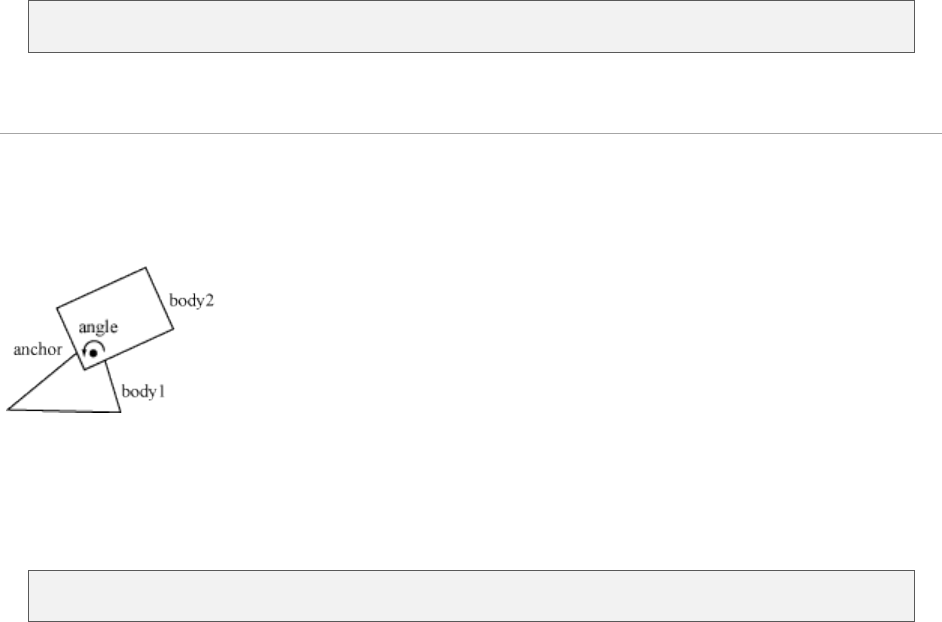This screenshot has width=942, height=622.
Task: Click the rectangle's right corner beside the body2 label
Action: pyautogui.click(x=175, y=327)
